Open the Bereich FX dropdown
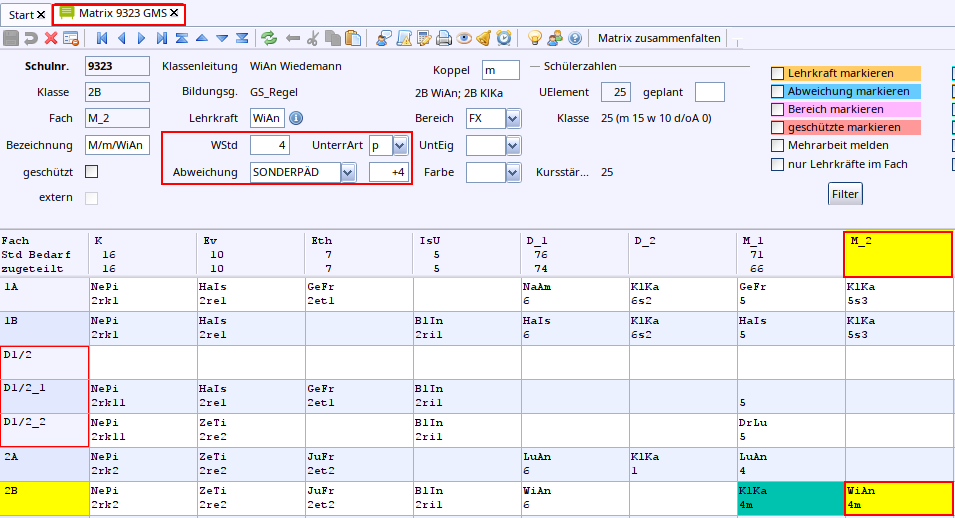955x518 pixels. pos(512,119)
